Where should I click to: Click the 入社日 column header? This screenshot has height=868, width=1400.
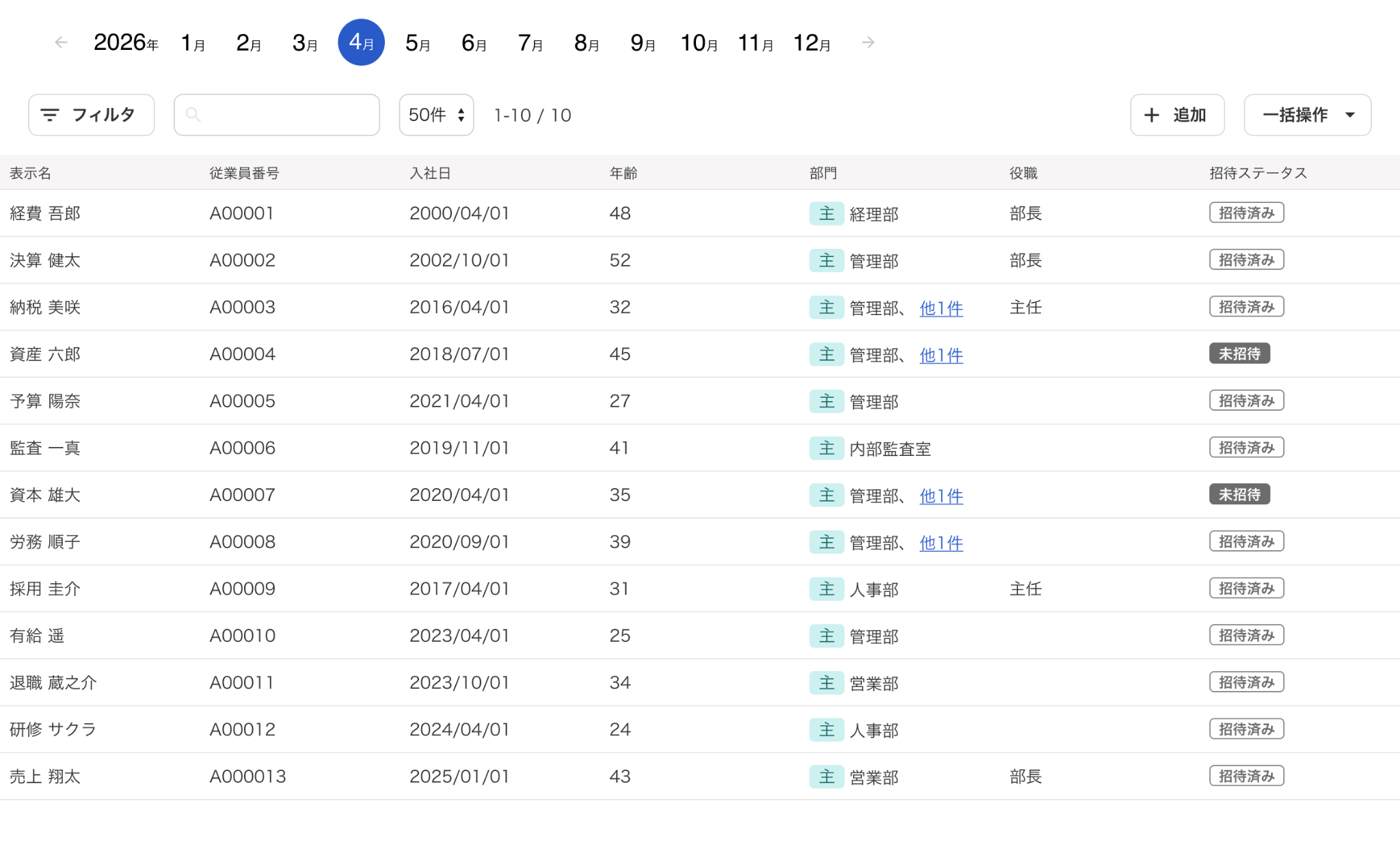[430, 173]
